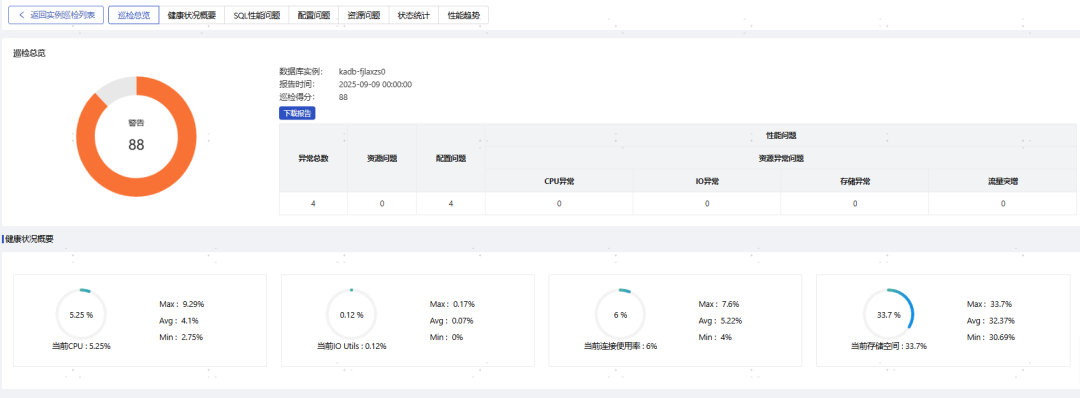This screenshot has width=1080, height=398.
Task: Click report time 2025-09-09 00:00:00
Action: (375, 84)
